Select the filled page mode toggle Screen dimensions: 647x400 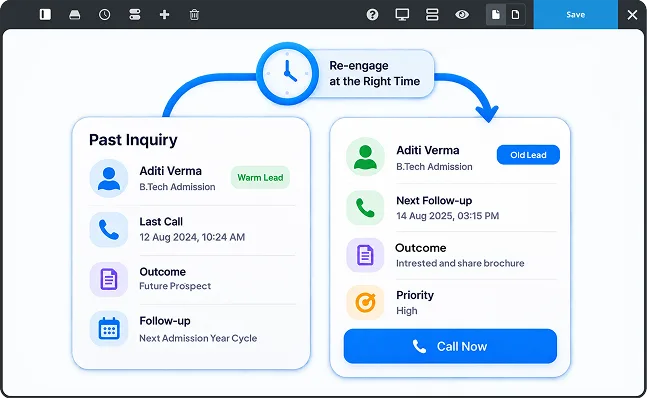[496, 15]
